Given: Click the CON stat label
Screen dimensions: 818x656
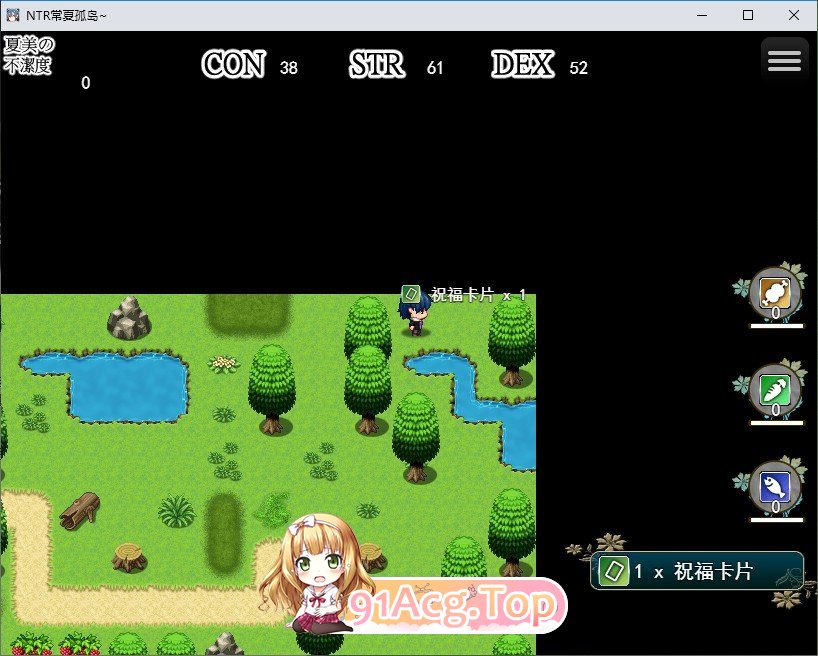Looking at the screenshot, I should click(x=234, y=64).
